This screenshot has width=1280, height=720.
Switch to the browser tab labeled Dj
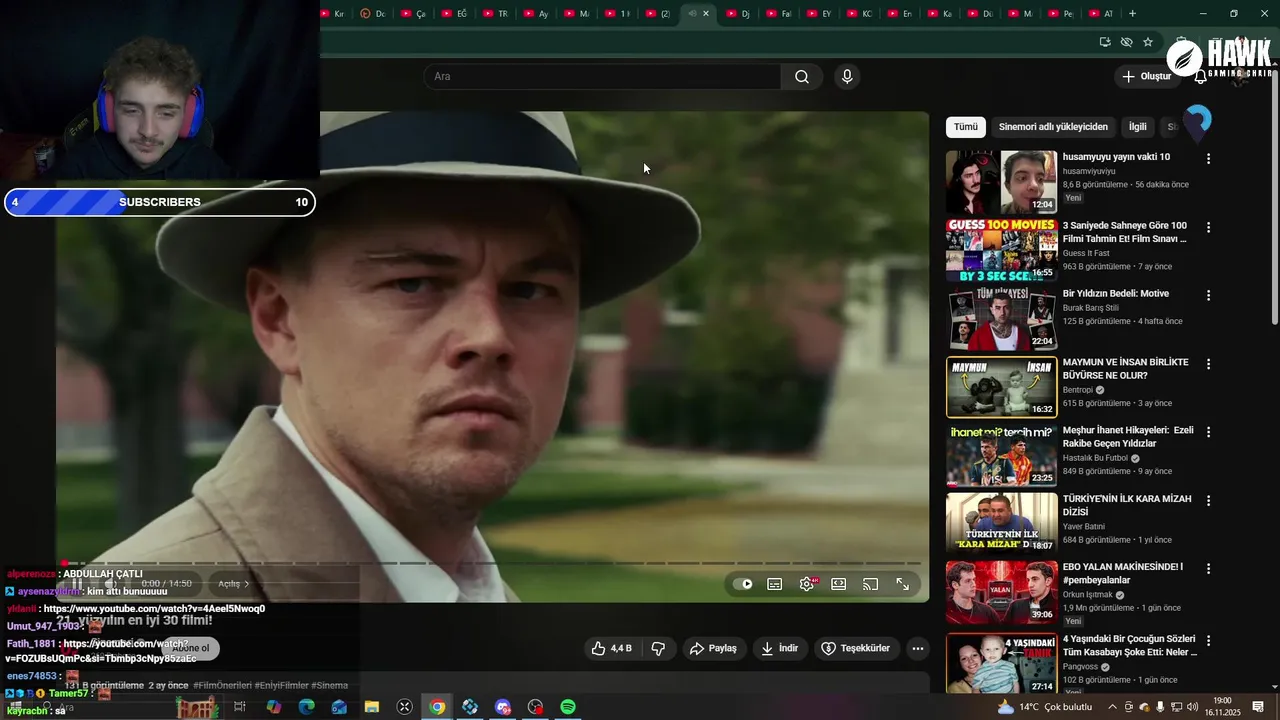click(738, 13)
